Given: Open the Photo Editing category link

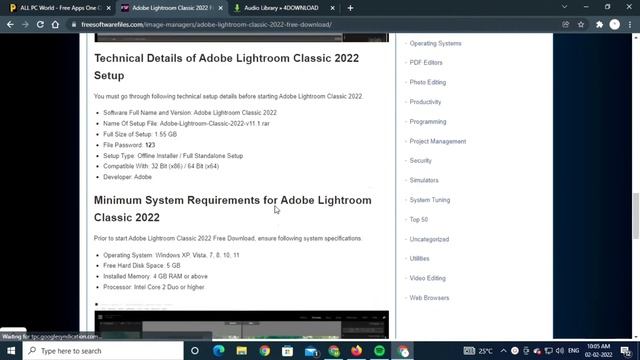Looking at the screenshot, I should point(427,82).
